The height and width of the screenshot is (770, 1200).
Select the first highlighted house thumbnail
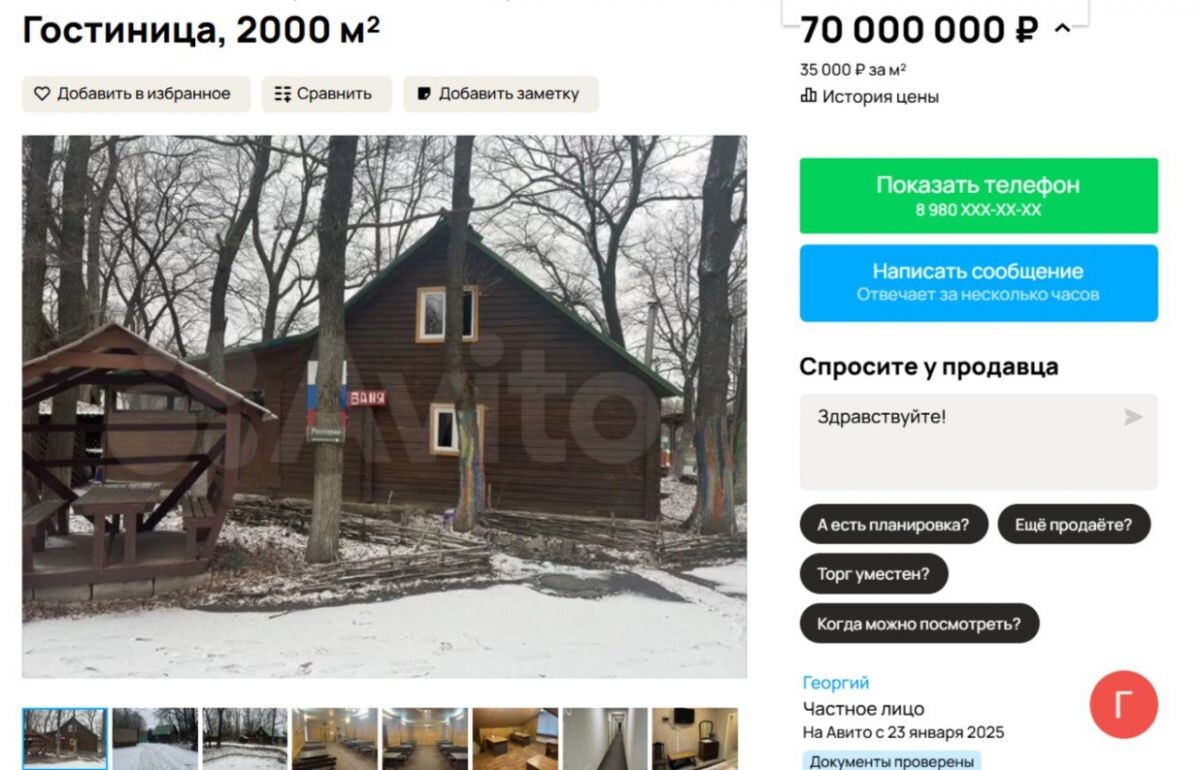pos(65,738)
